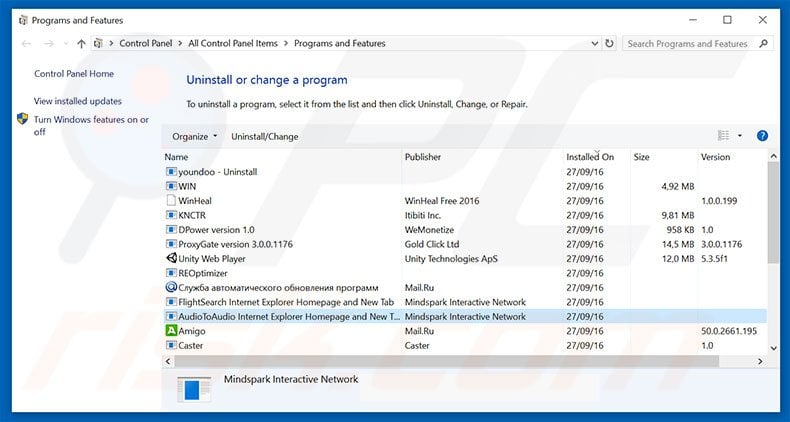Viewport: 790px width, 422px height.
Task: Click the KNCTR program icon
Action: coord(171,215)
